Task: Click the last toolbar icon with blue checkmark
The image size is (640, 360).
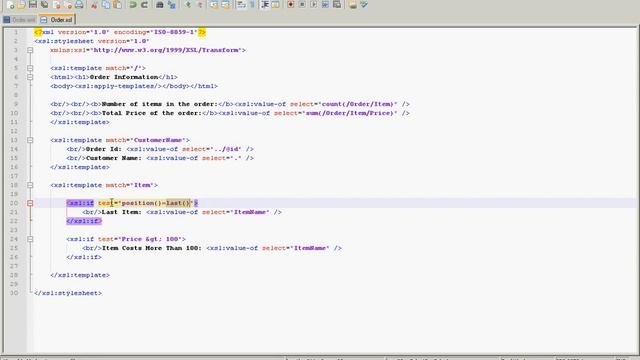Action: pyautogui.click(x=364, y=5)
